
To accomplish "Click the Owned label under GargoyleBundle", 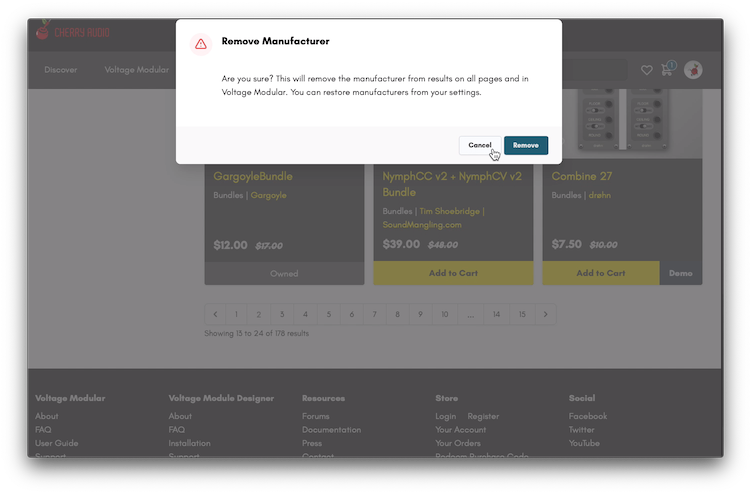I will click(x=284, y=274).
